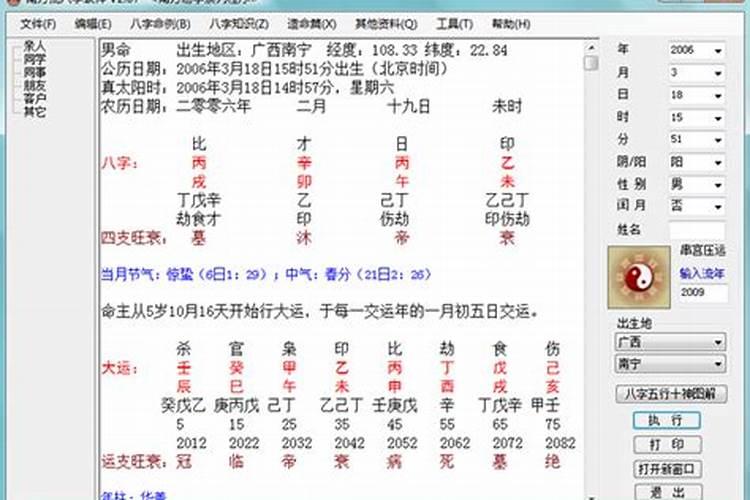Viewport: 750px width, 500px height.
Task: Click the 未时 hour text
Action: coord(507,107)
